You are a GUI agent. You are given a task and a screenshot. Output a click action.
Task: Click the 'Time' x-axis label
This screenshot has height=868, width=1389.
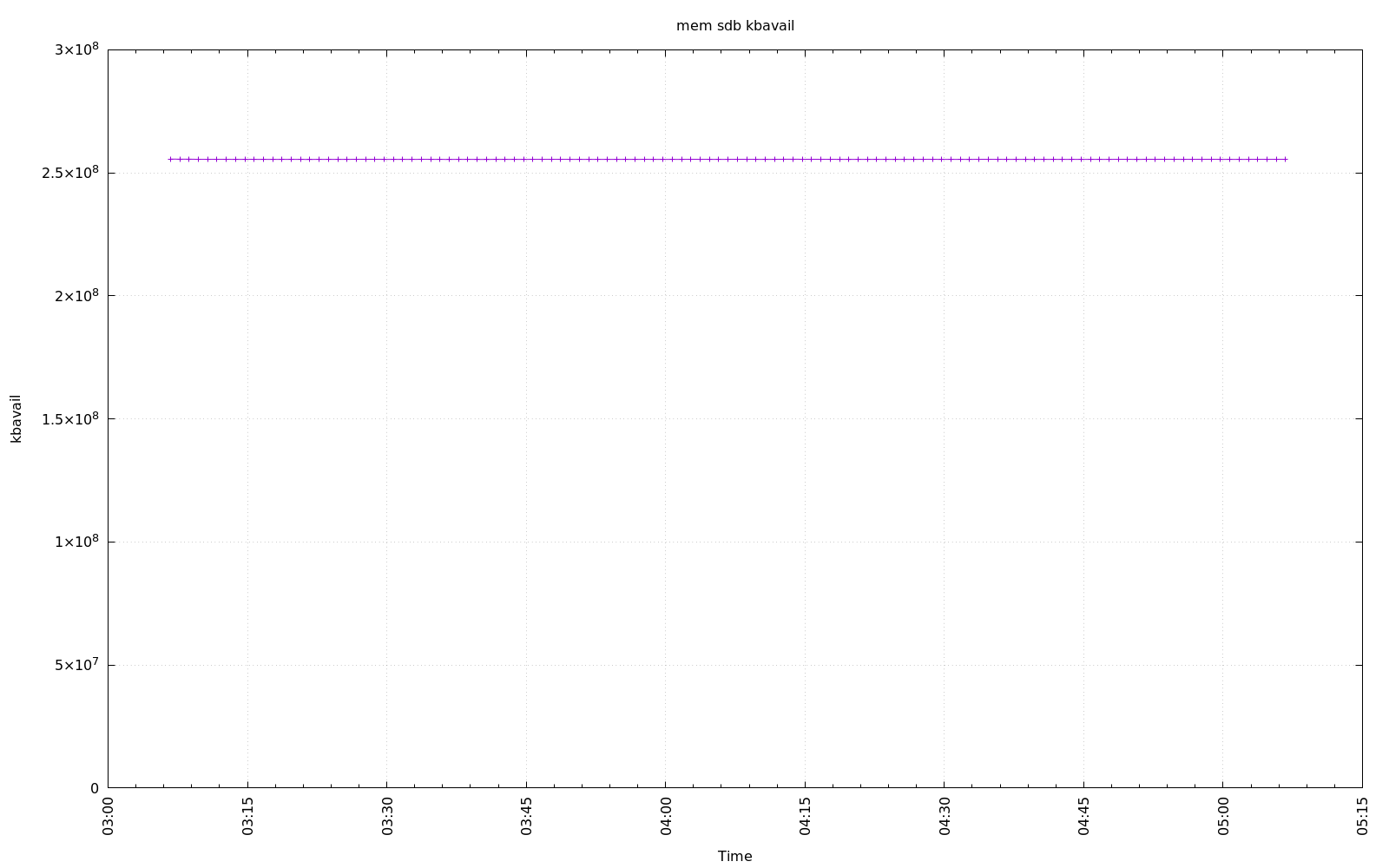point(734,856)
